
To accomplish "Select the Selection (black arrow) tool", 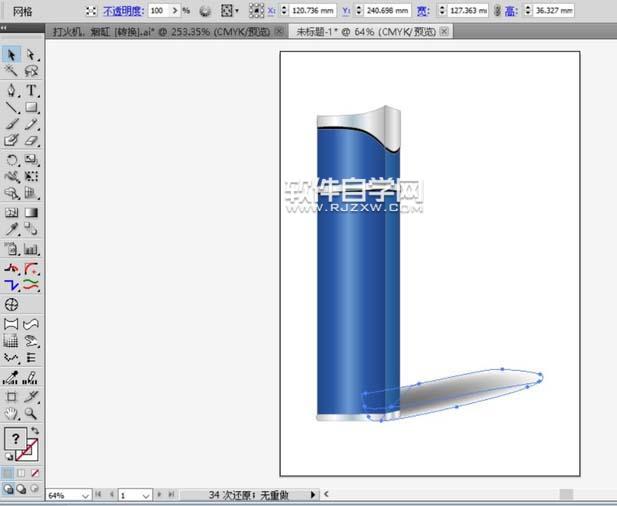I will 11,54.
